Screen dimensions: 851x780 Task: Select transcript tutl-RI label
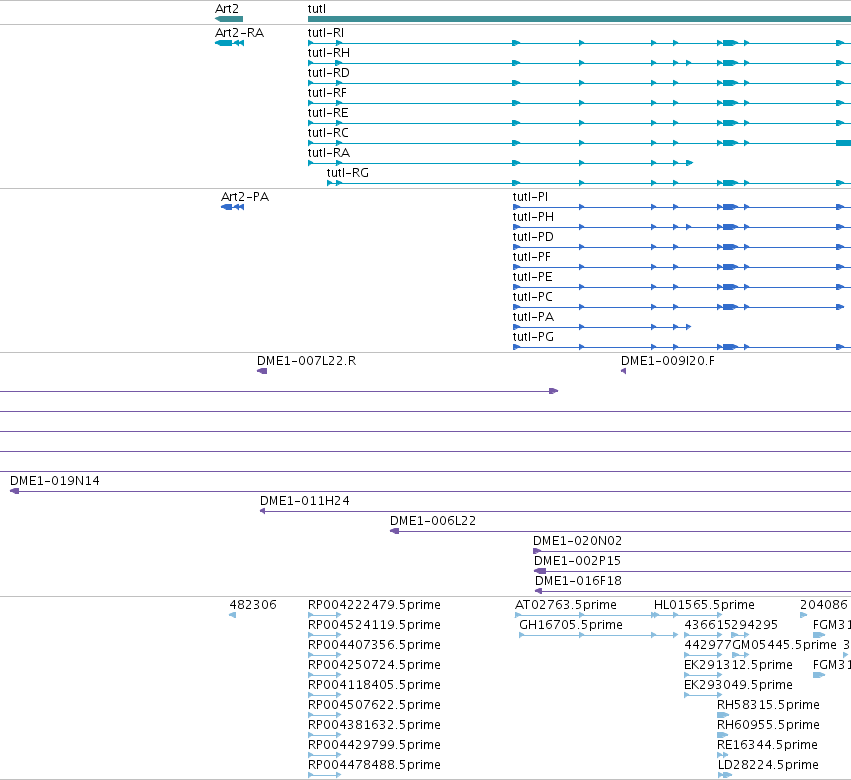326,33
